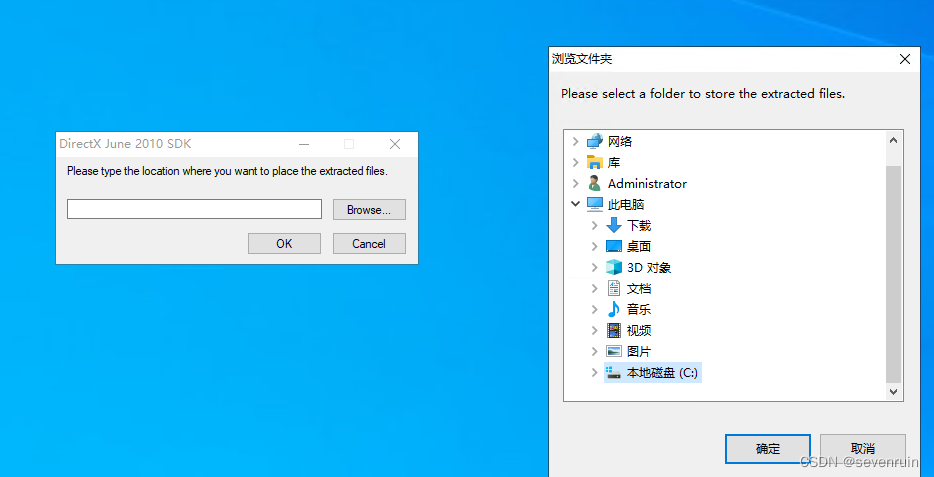Expand the 音乐 folder node
934x477 pixels.
(x=594, y=309)
